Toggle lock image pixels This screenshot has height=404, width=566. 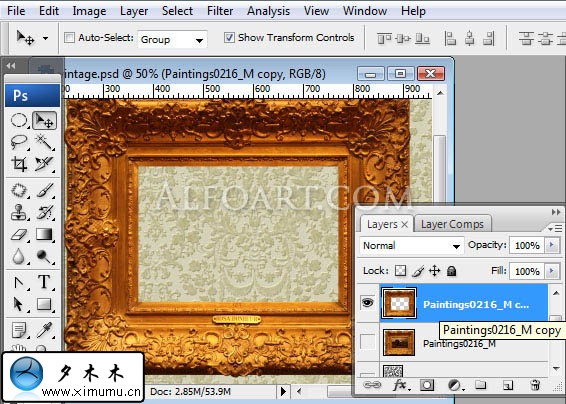coord(418,271)
